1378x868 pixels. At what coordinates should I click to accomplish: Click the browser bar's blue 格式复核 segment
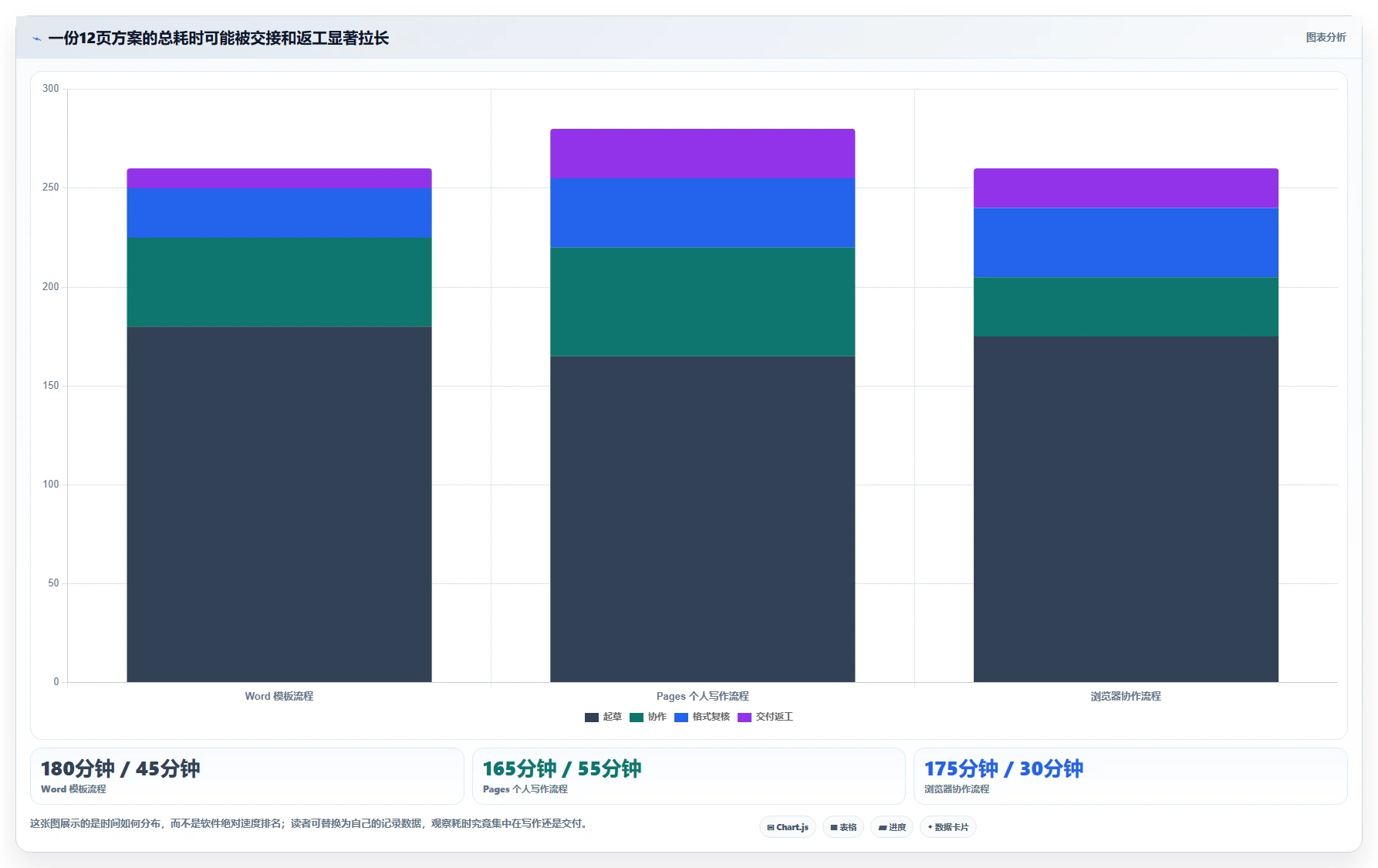point(1126,242)
